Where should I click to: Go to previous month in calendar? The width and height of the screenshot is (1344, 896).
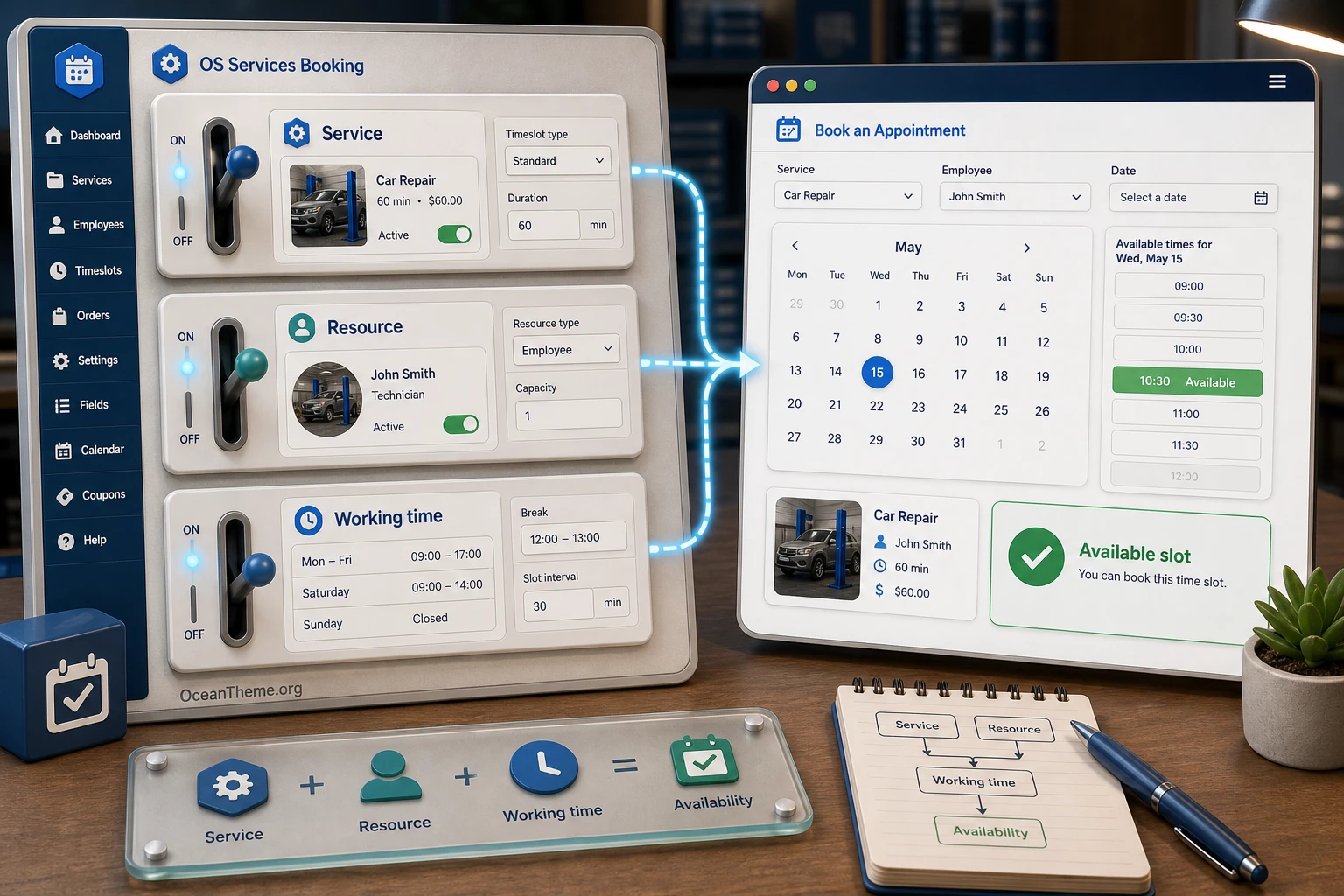[x=794, y=245]
